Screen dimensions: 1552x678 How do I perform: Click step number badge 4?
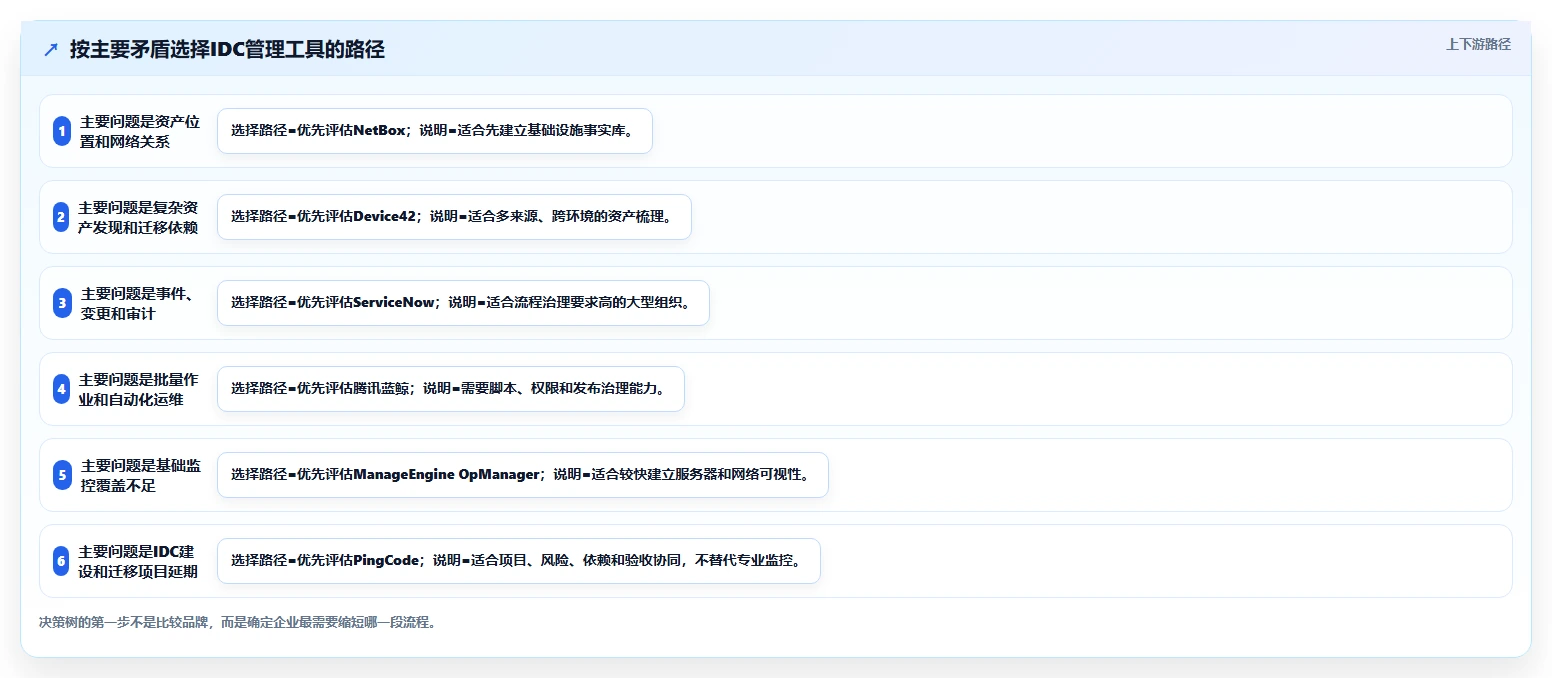[x=61, y=389]
